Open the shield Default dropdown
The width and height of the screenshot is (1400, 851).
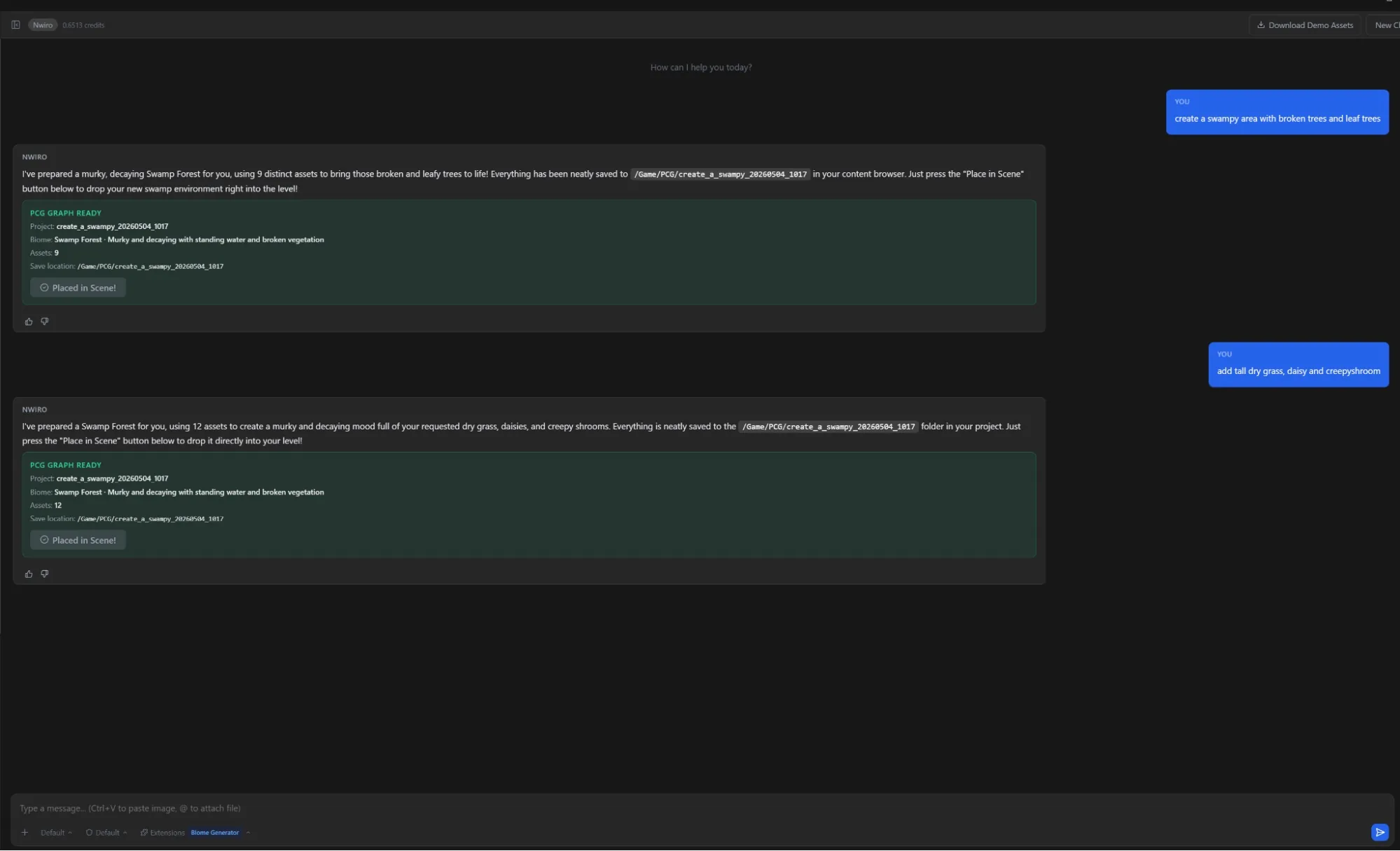(106, 832)
